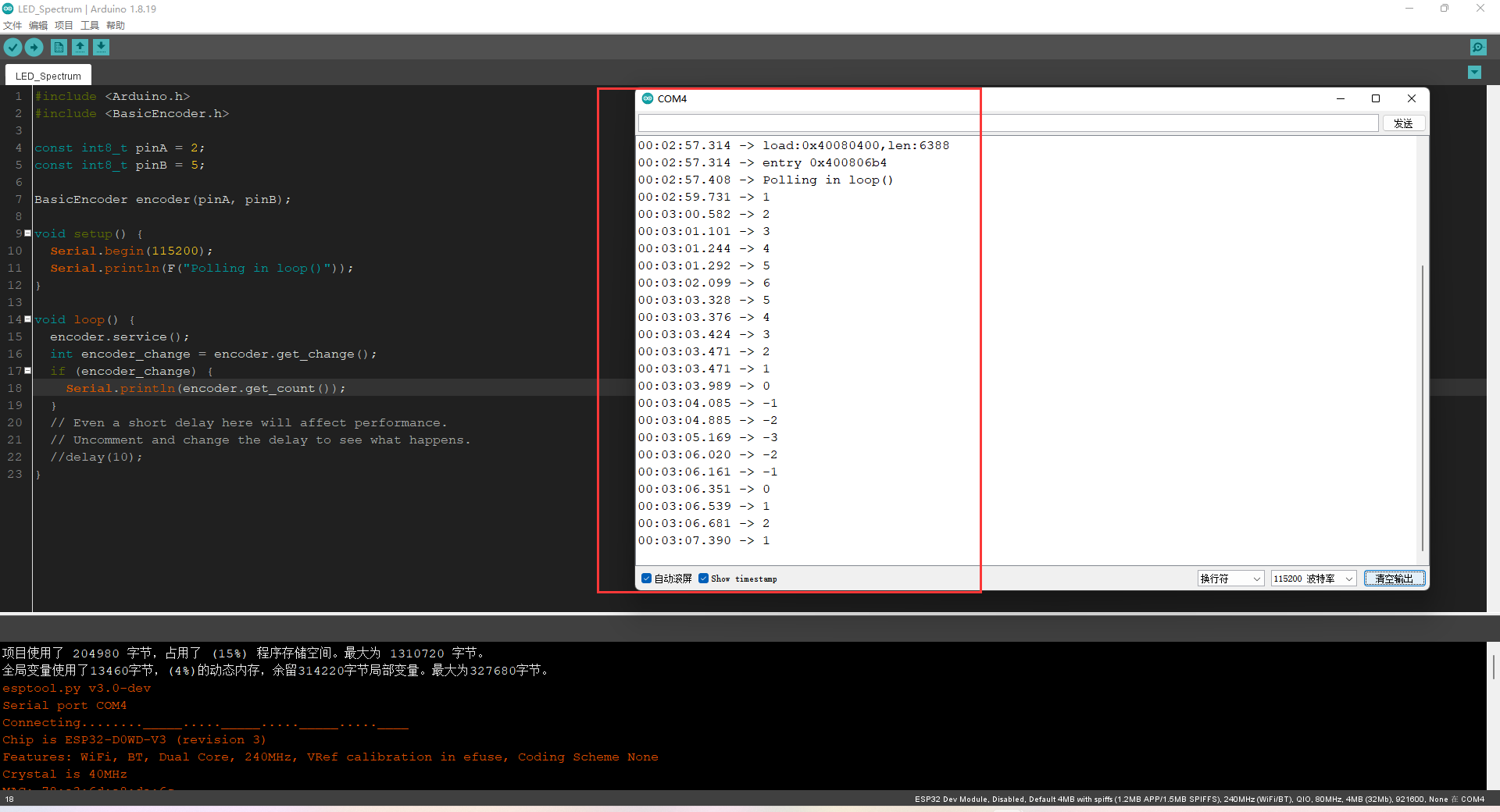1500x812 pixels.
Task: Open the 文件 menu
Action: tap(12, 26)
